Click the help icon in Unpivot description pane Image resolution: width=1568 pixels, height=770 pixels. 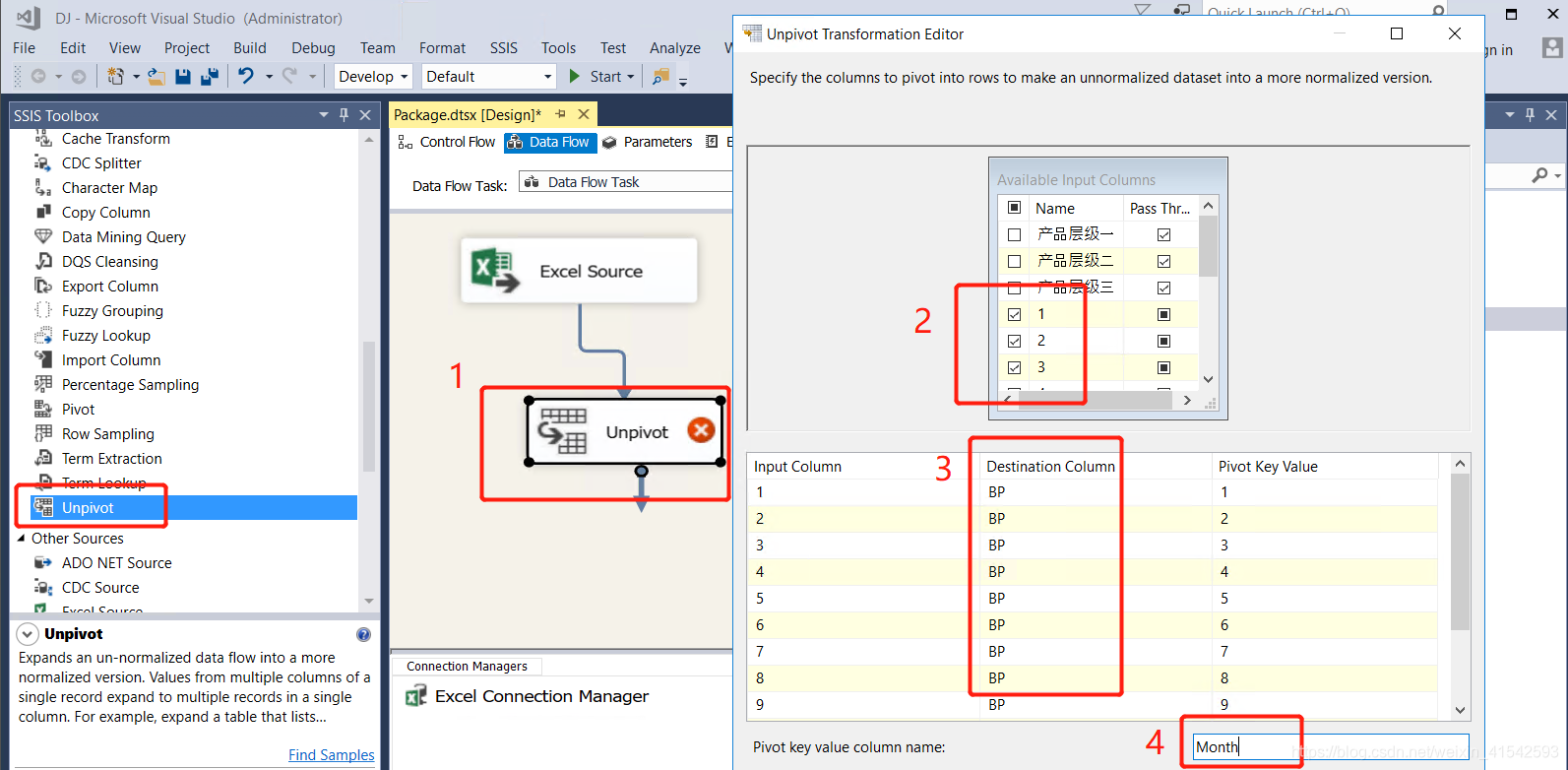363,634
